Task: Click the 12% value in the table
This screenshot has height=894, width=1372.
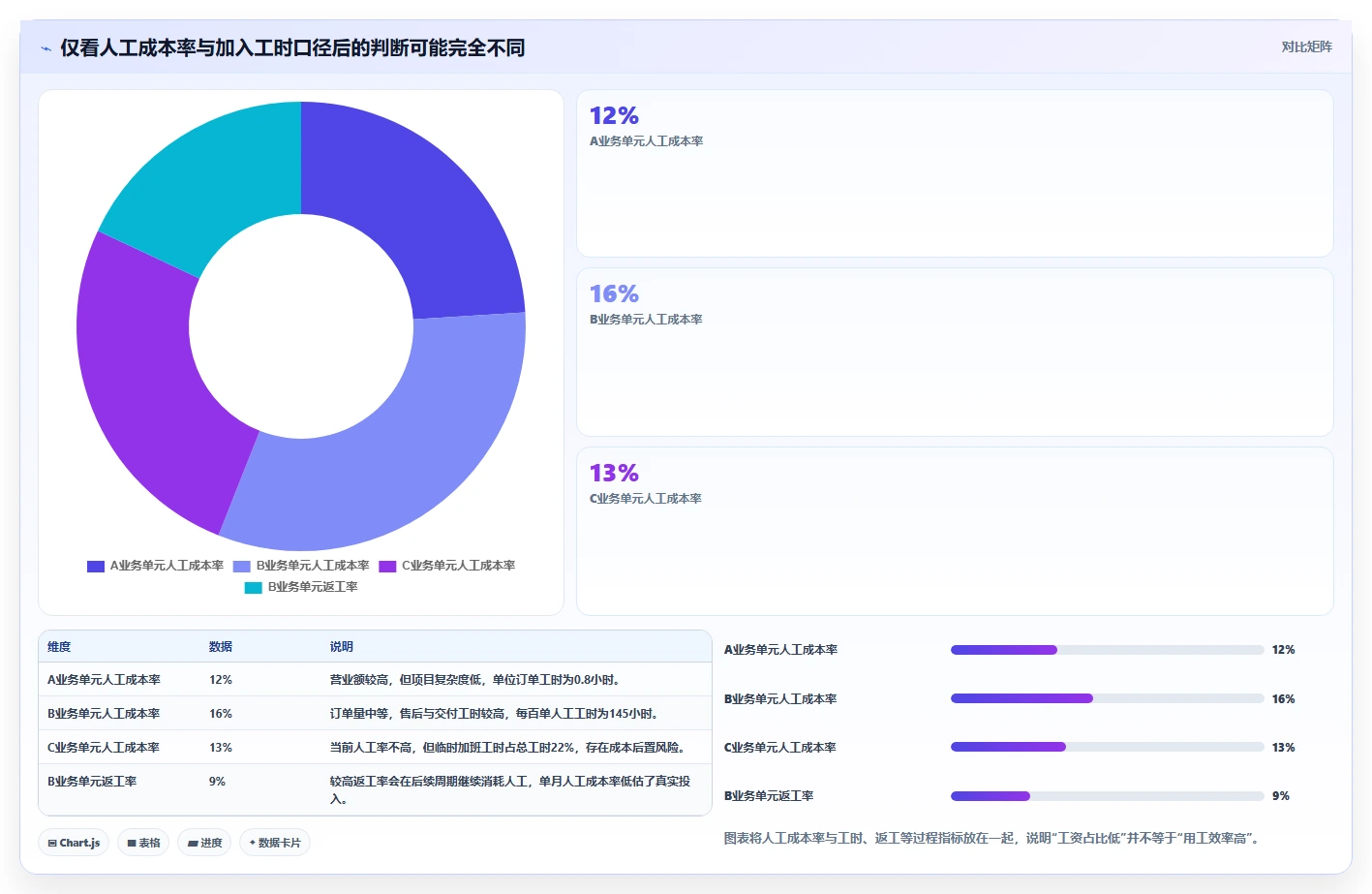Action: [x=221, y=680]
